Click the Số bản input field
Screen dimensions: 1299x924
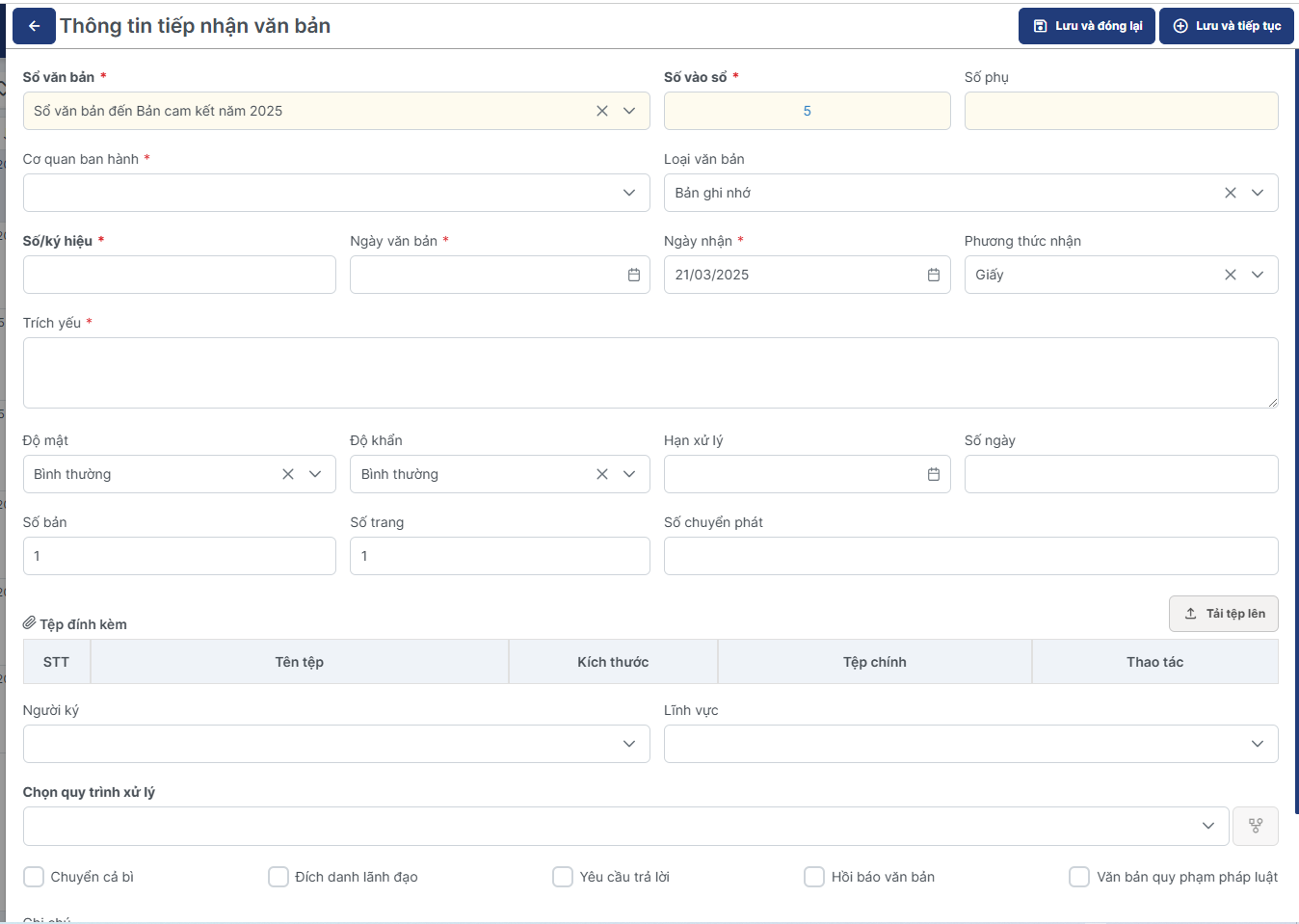[x=179, y=556]
